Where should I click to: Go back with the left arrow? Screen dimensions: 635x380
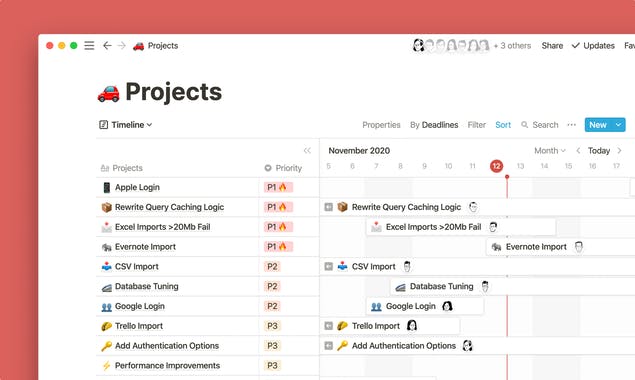[107, 45]
